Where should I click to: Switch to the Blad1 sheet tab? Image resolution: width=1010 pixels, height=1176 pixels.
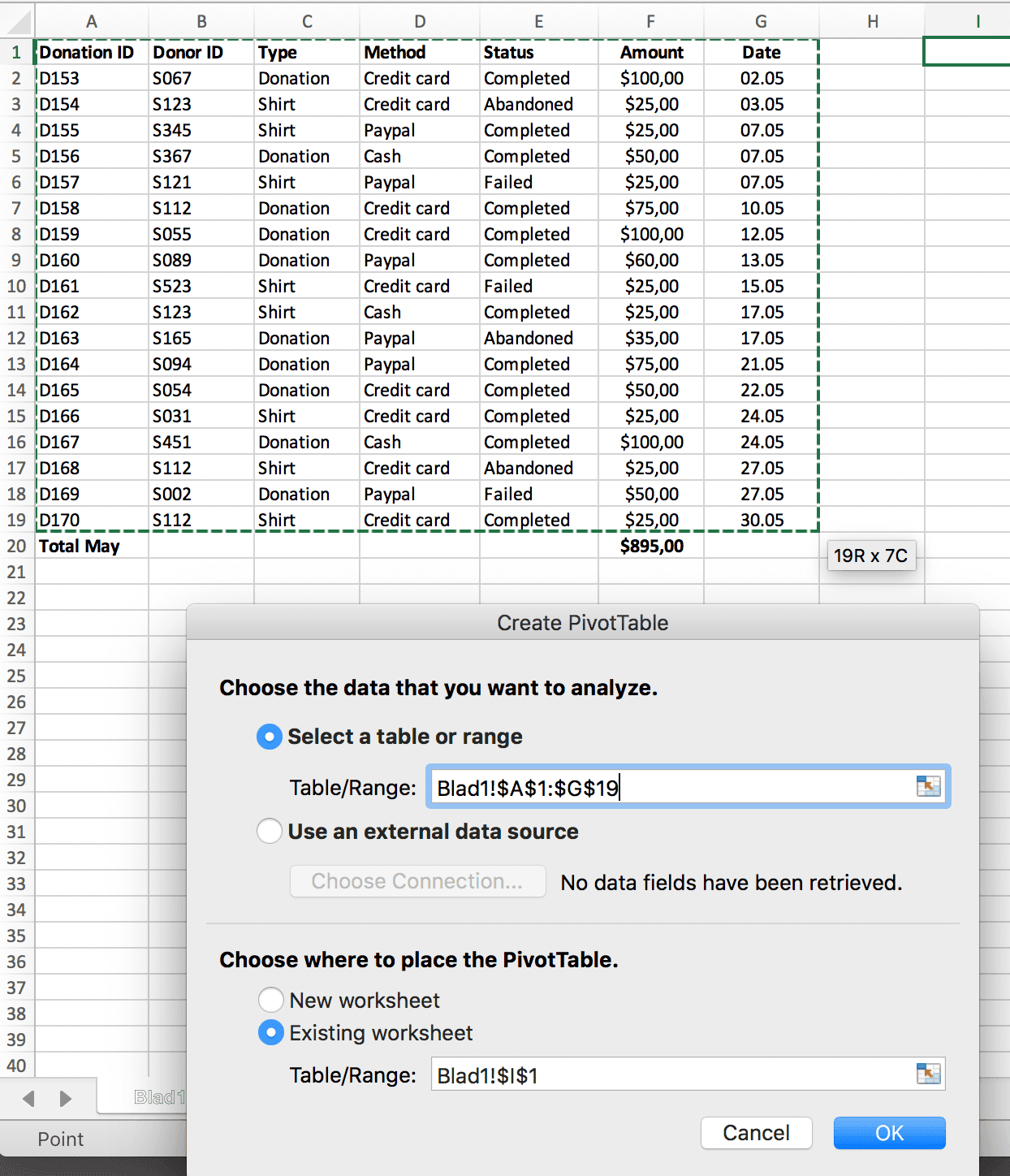(160, 1096)
